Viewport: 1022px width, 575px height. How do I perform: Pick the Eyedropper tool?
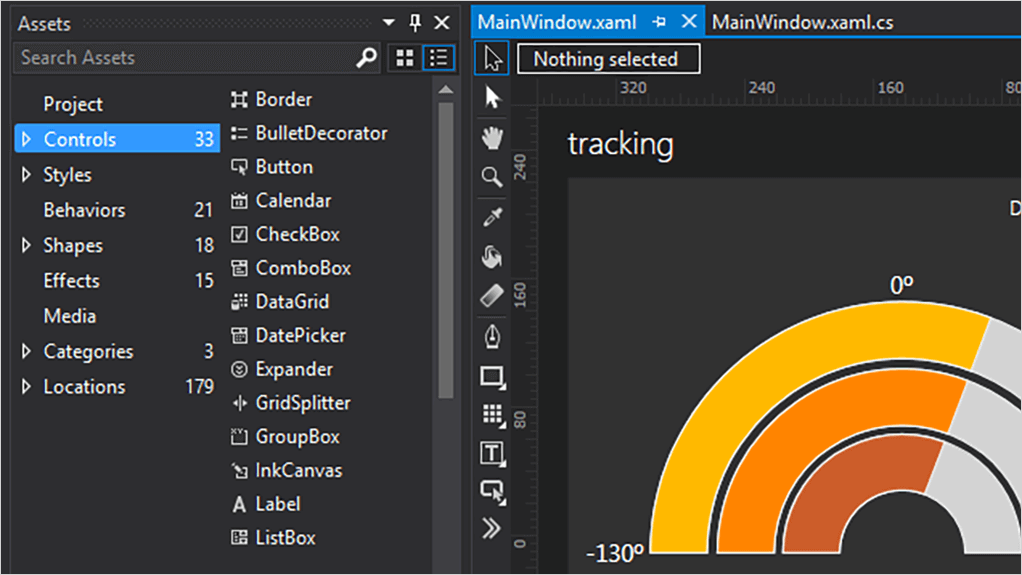(x=491, y=217)
